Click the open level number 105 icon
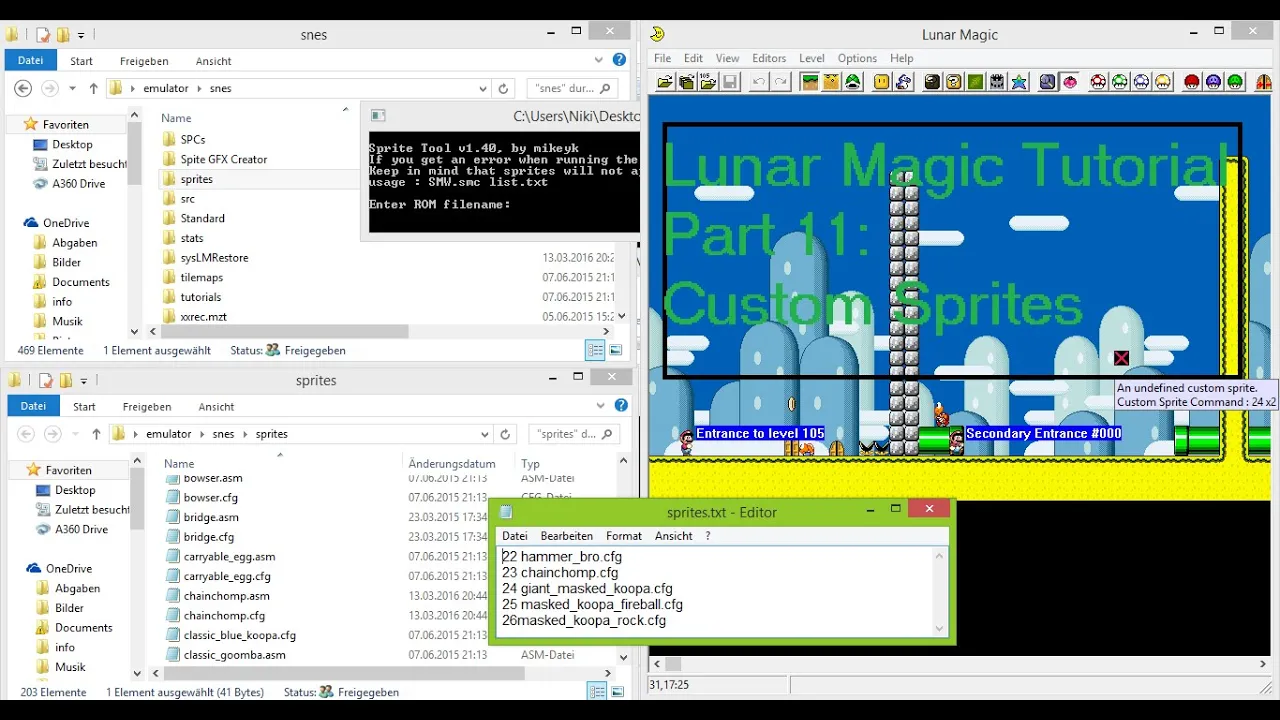Image resolution: width=1280 pixels, height=720 pixels. (x=708, y=82)
